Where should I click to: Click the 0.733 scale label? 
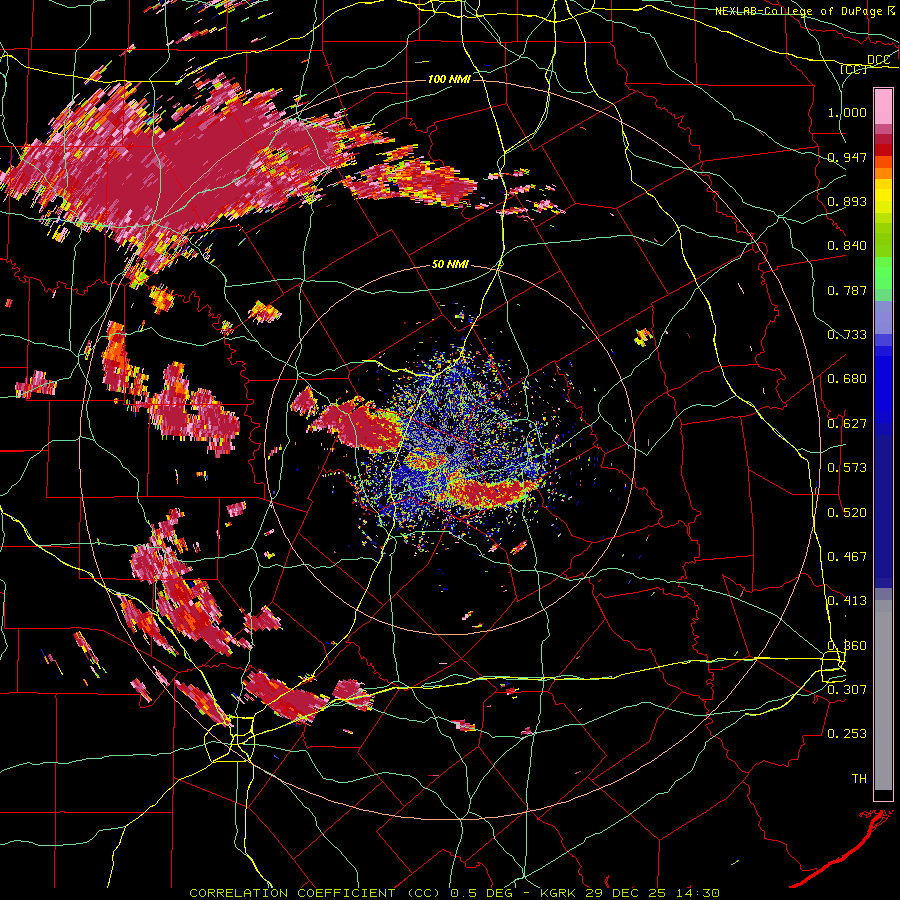point(847,335)
